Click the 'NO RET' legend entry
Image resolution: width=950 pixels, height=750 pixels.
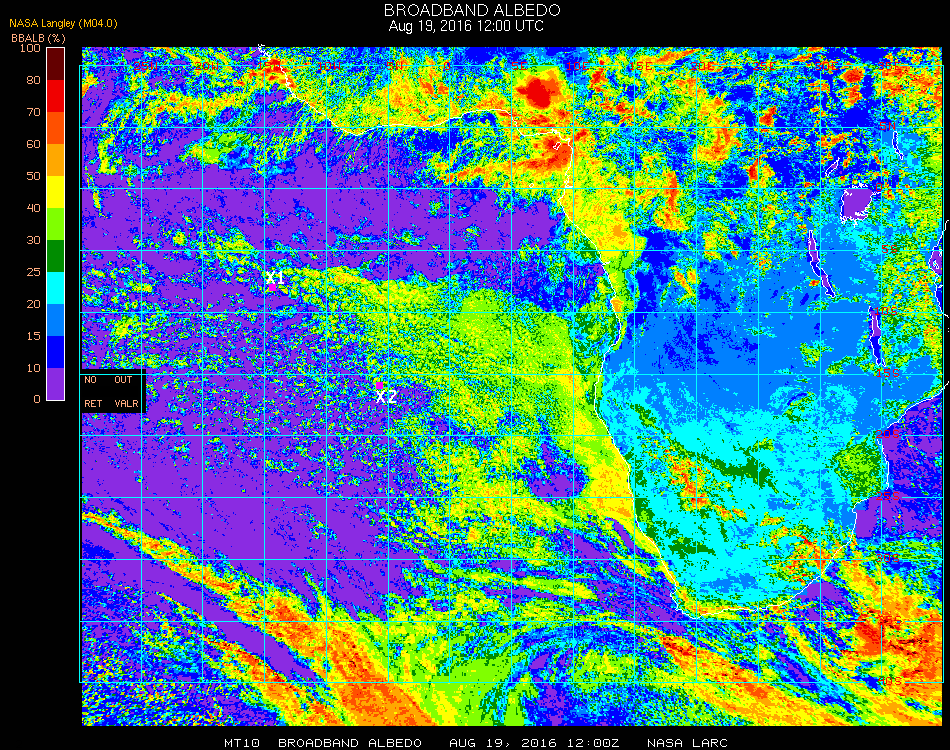(92, 391)
